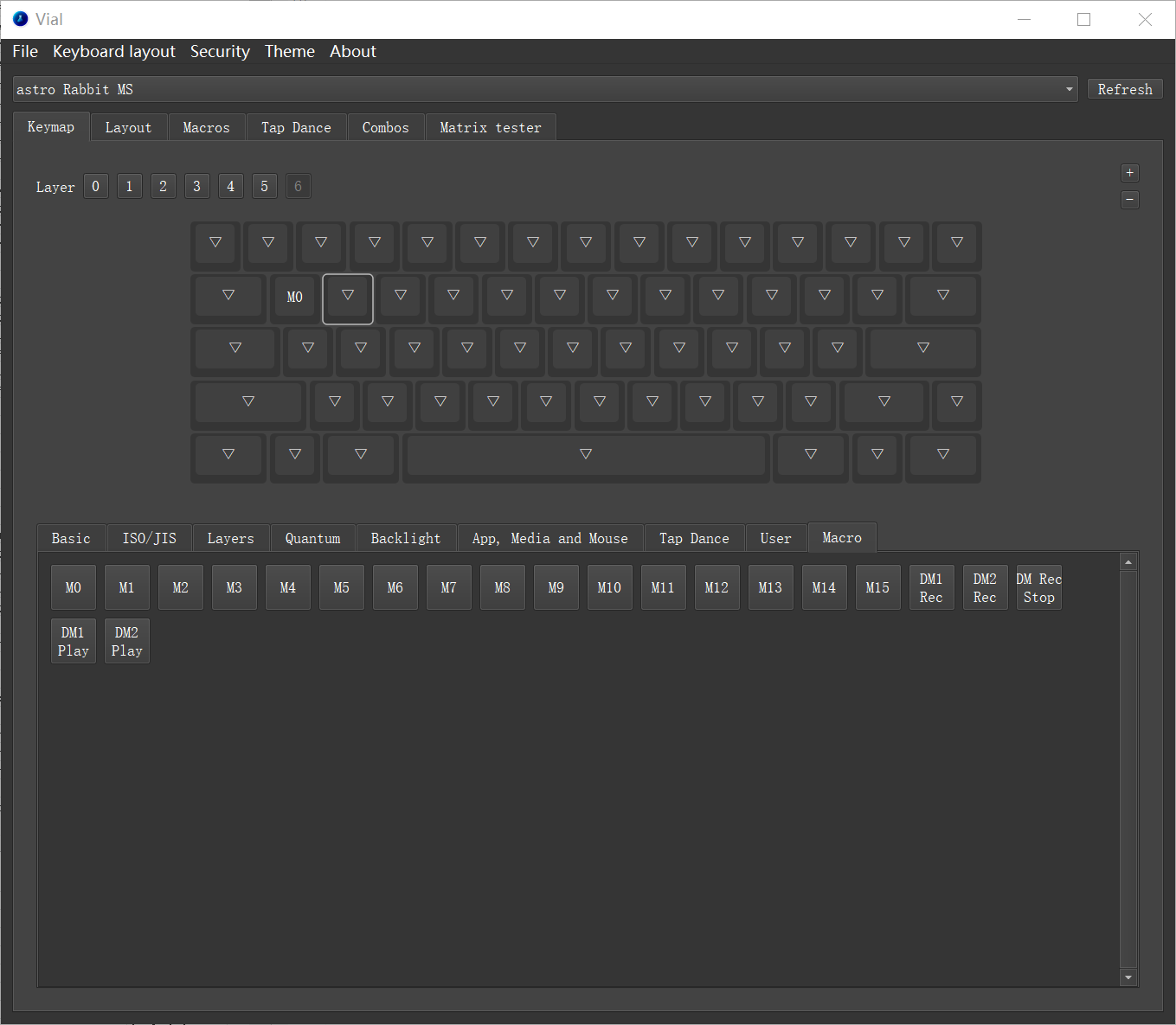Open the astro Rabbit MS device dropdown

click(545, 89)
